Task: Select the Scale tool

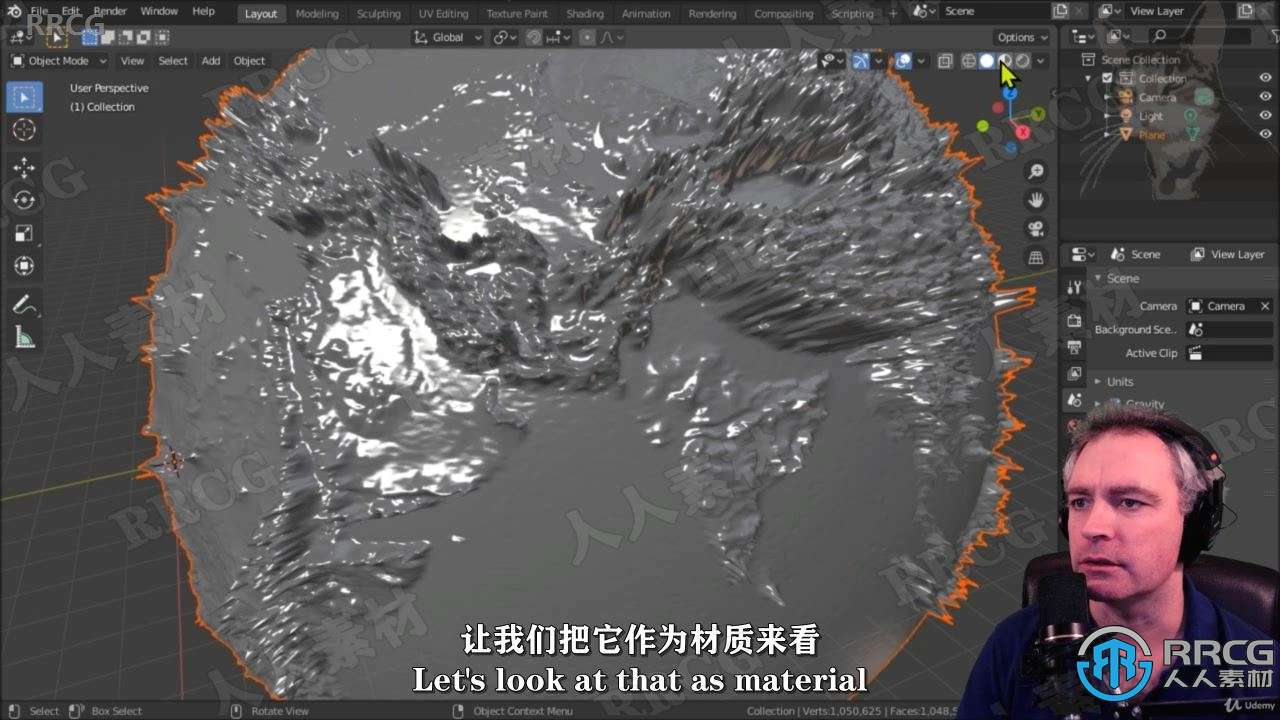Action: click(x=24, y=233)
